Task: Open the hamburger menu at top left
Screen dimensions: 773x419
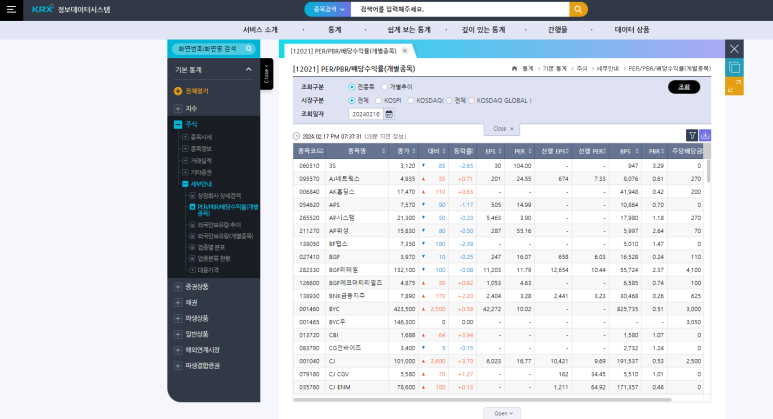Action: click(11, 9)
